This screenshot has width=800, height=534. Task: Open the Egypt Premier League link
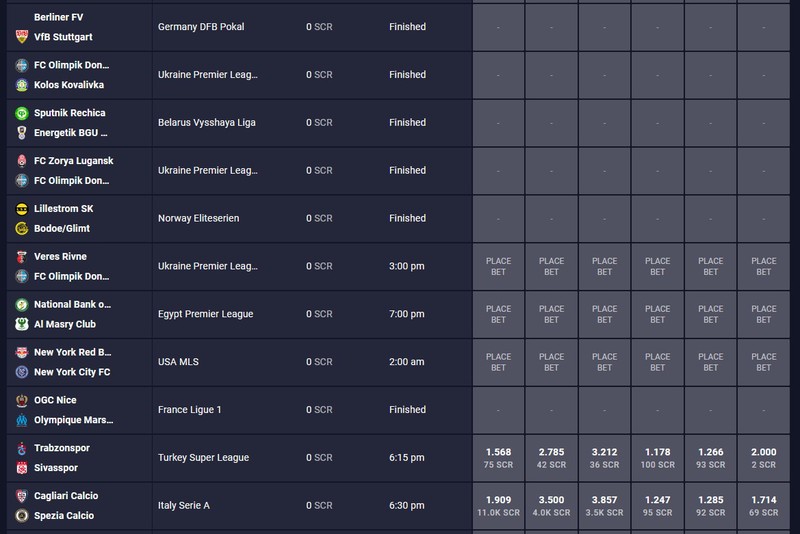pos(206,314)
